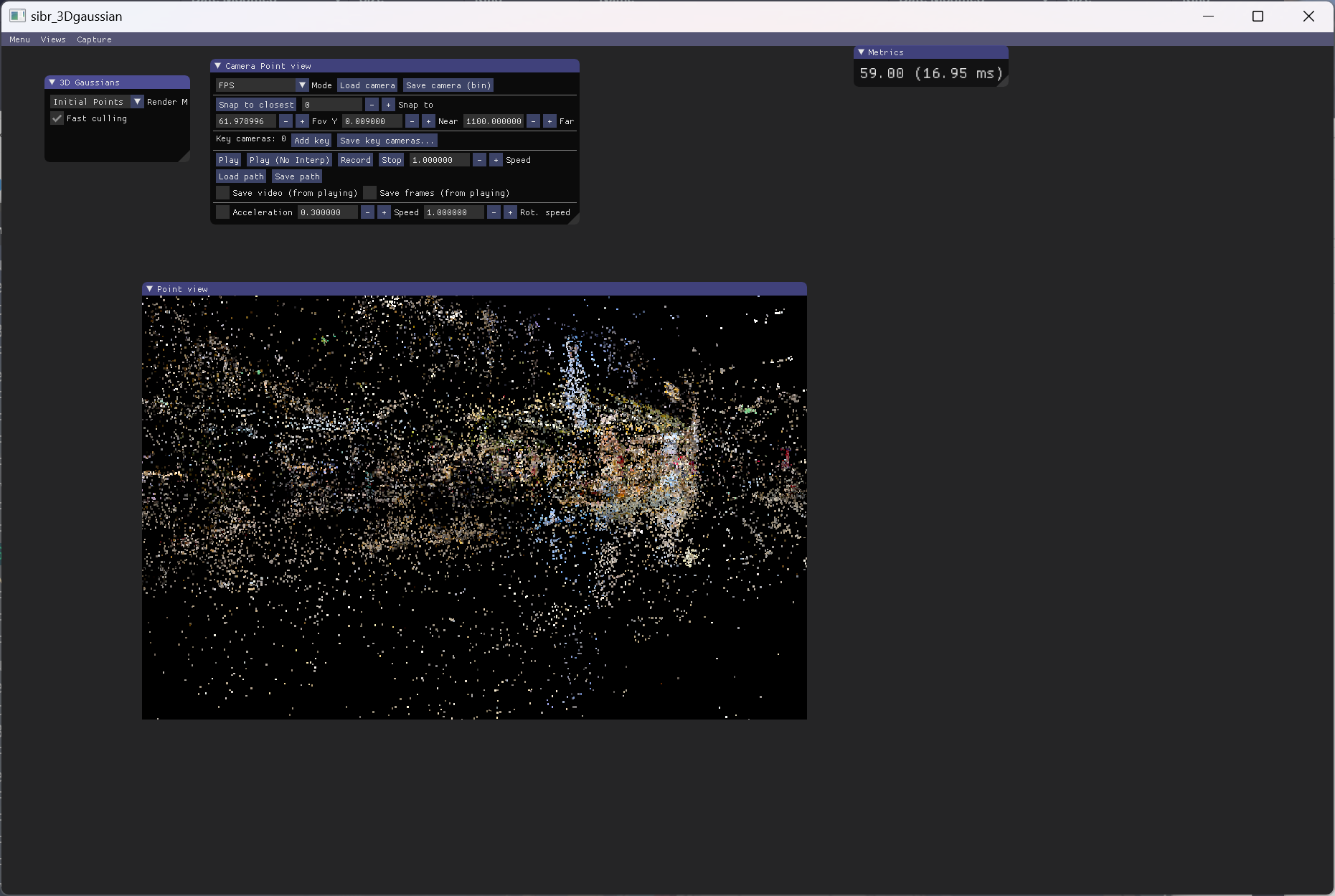Increase Fov Y using the plus stepper

tap(302, 121)
